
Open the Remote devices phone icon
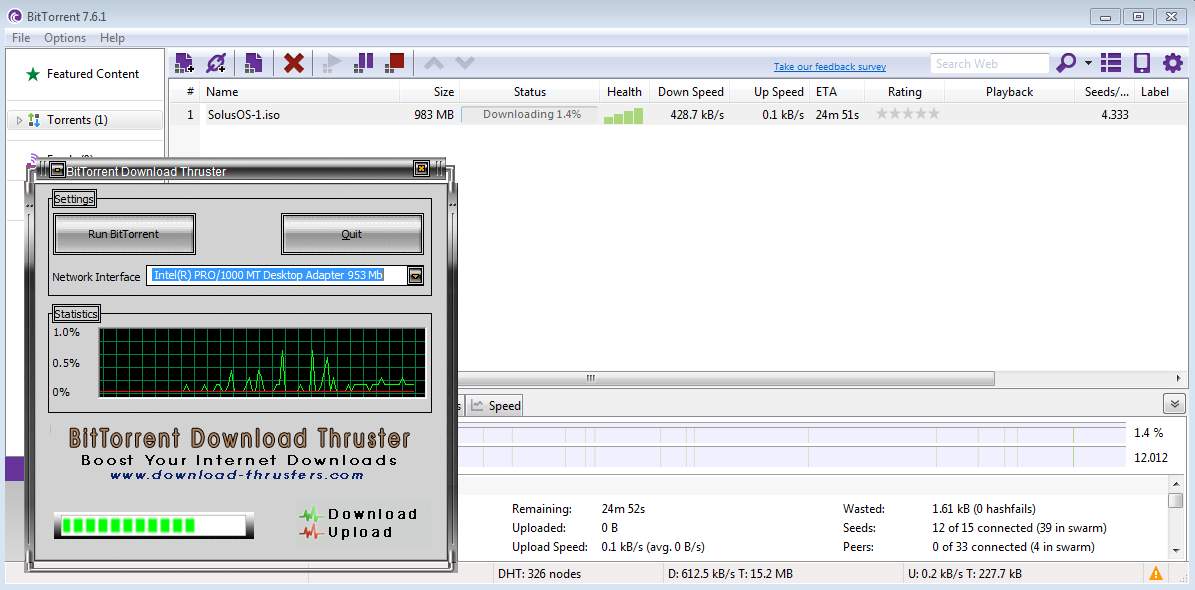[x=1141, y=63]
